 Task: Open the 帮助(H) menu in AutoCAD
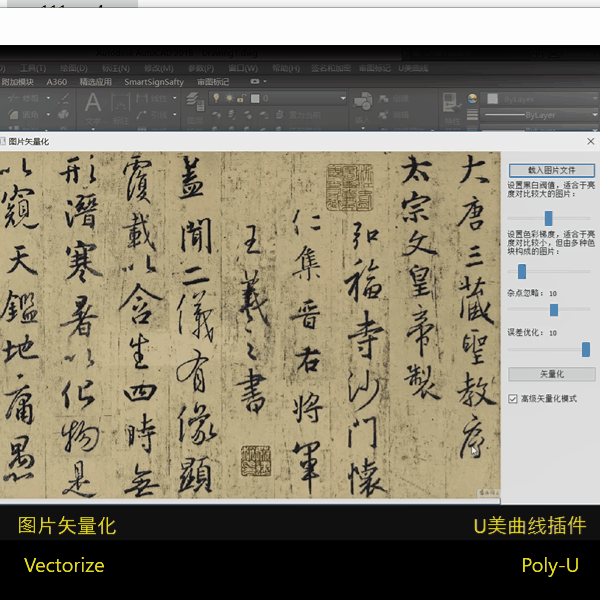[x=286, y=68]
